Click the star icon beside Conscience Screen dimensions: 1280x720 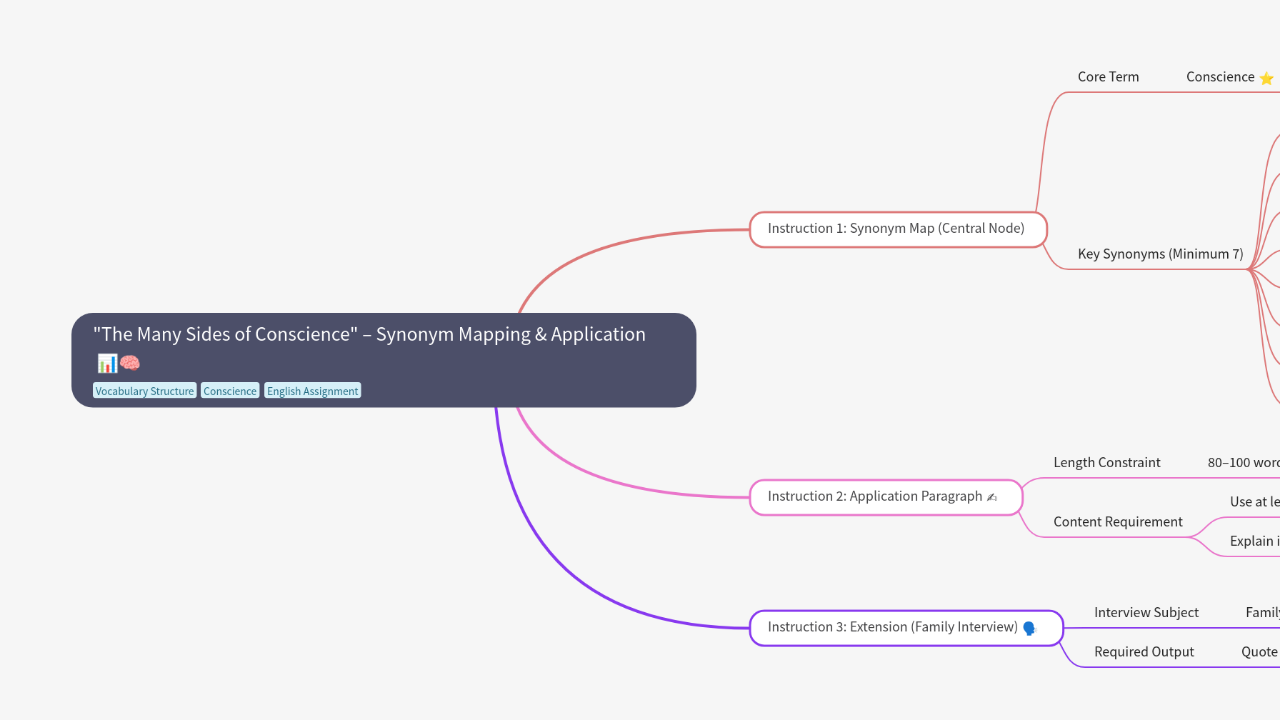tap(1266, 78)
